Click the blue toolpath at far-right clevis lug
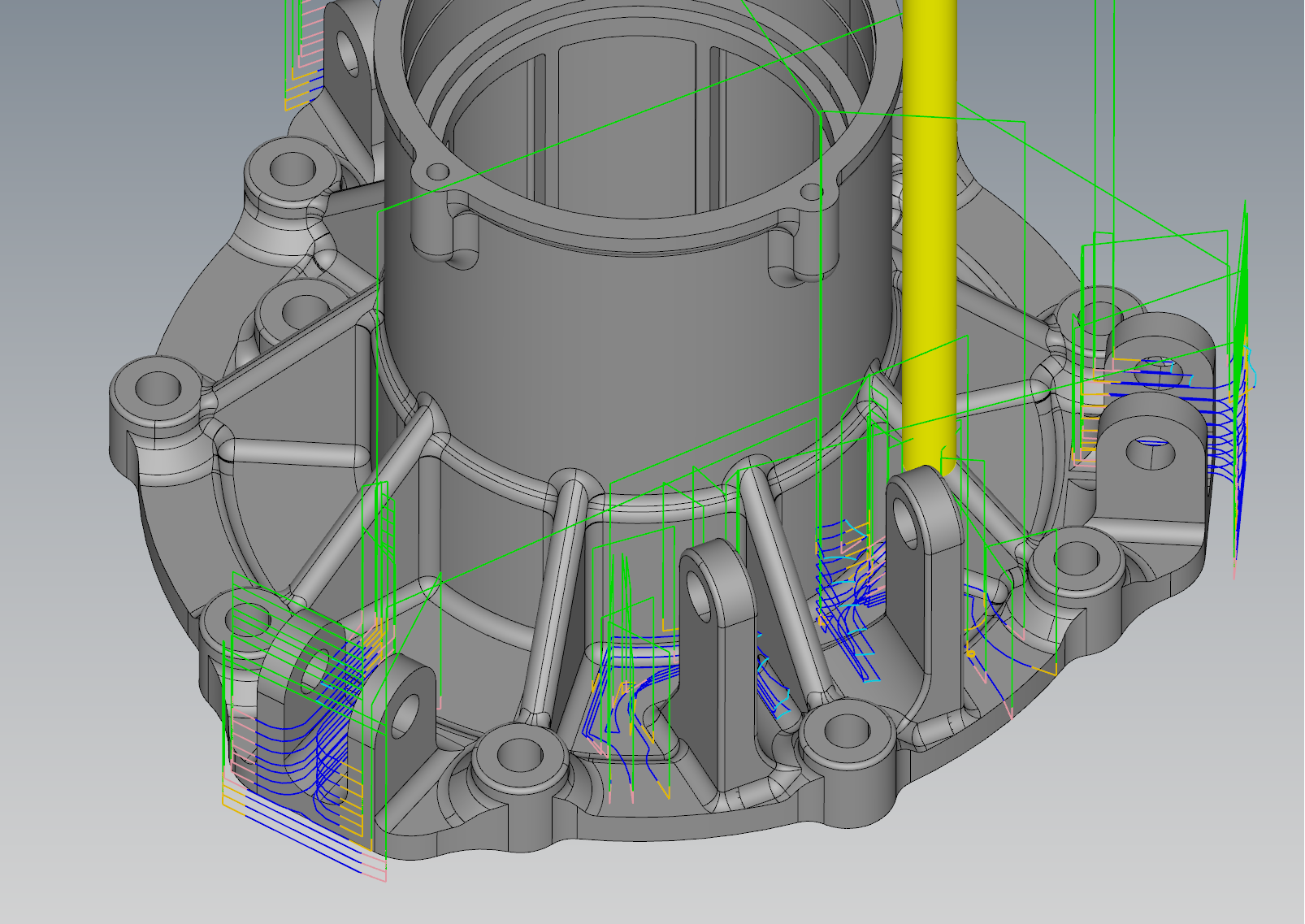 [1219, 423]
